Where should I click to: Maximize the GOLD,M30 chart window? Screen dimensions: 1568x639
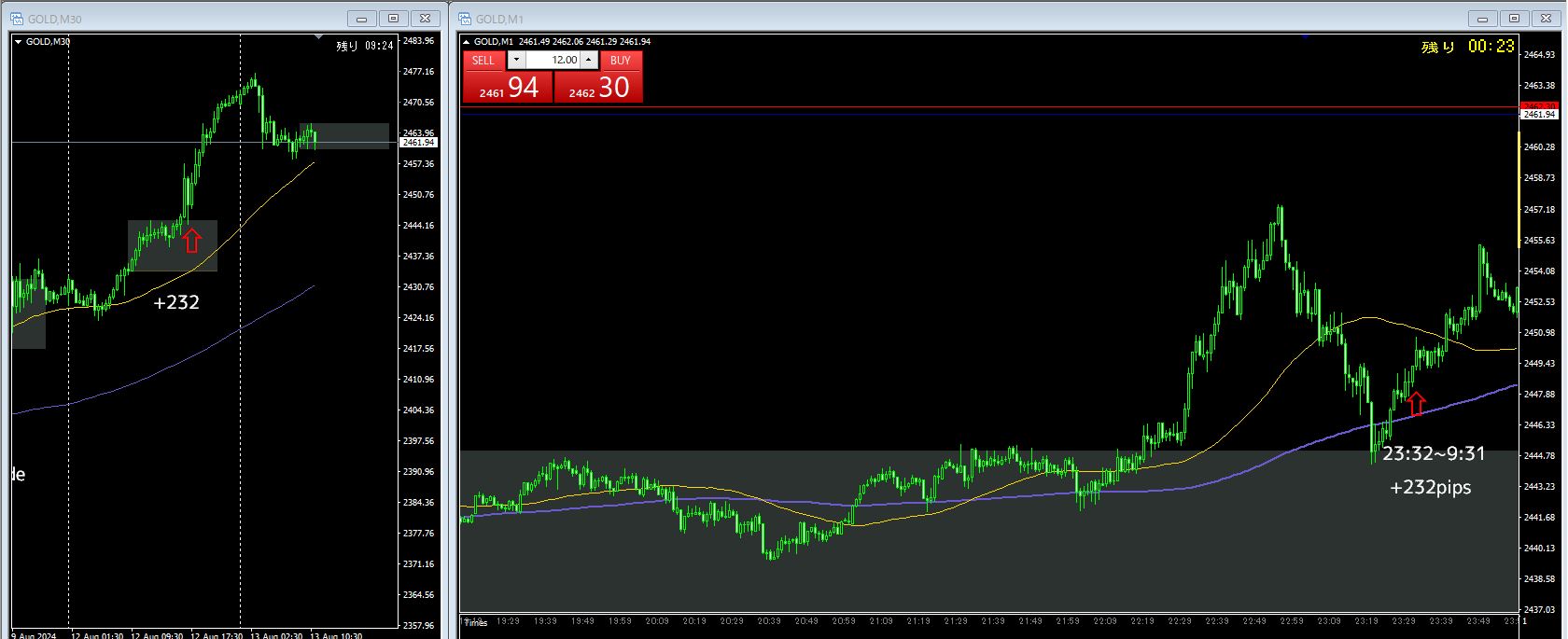[394, 19]
